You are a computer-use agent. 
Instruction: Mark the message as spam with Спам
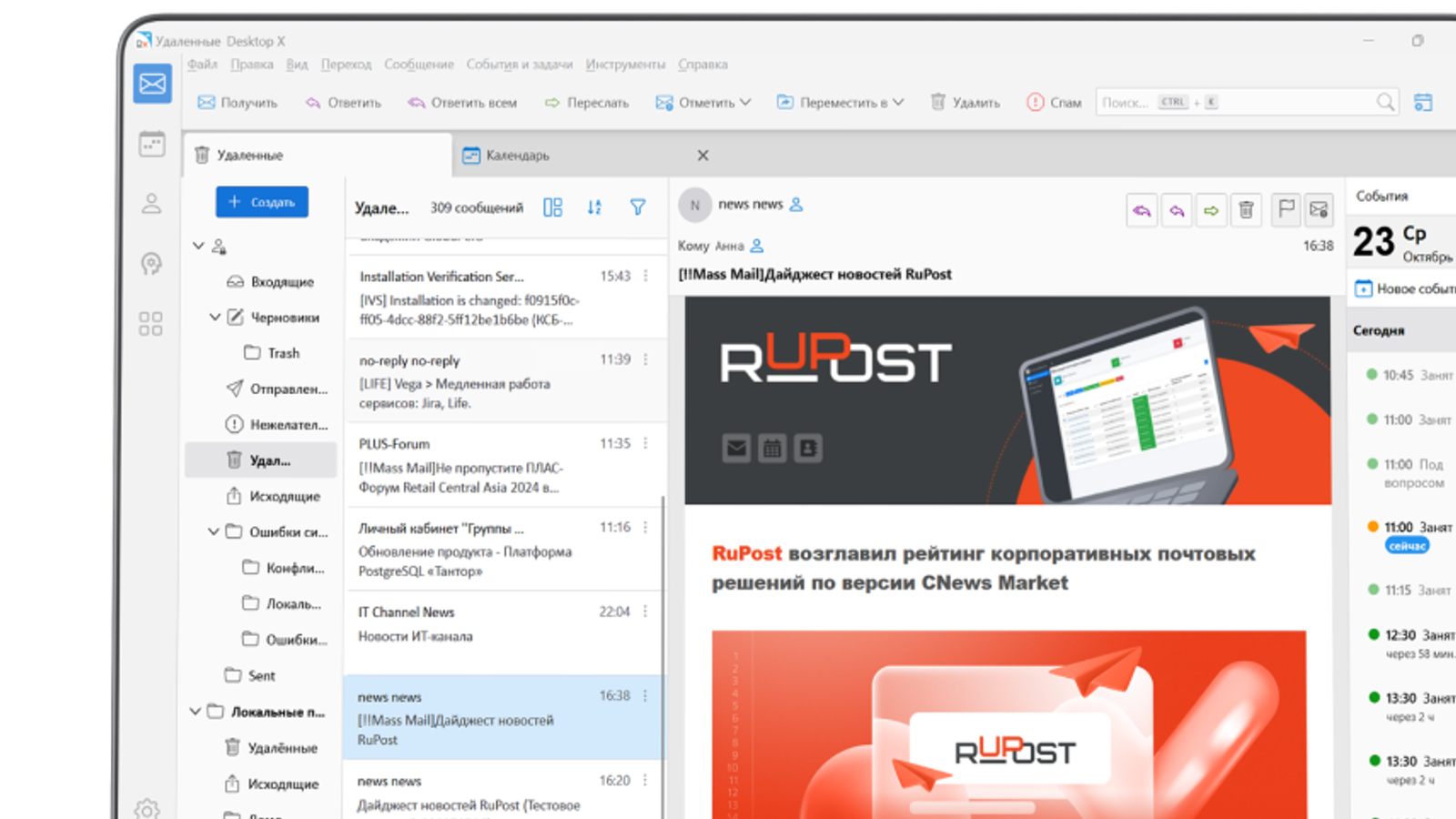click(x=1054, y=103)
